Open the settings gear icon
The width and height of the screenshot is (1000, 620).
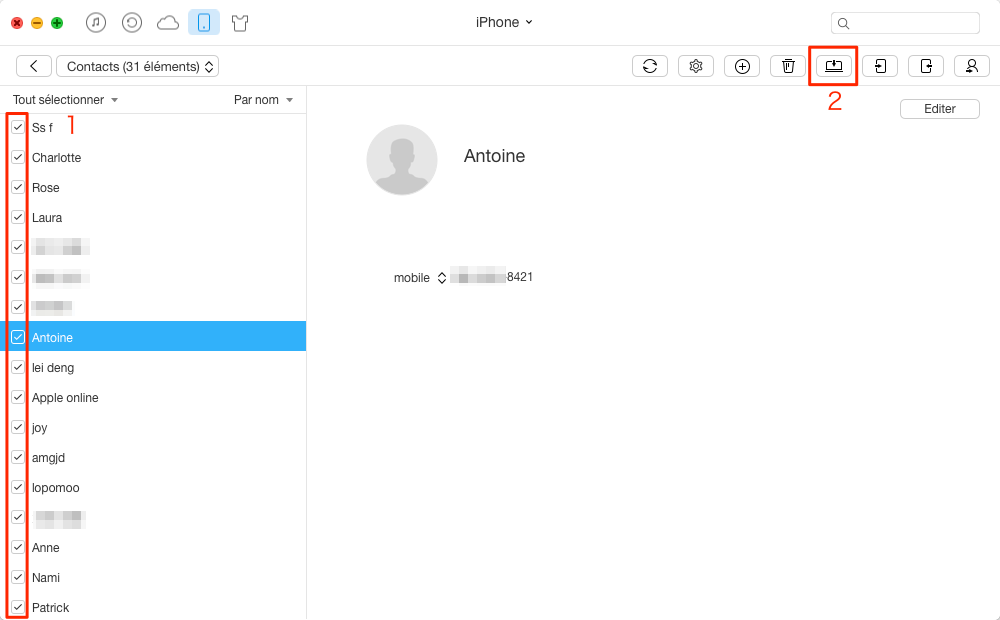click(x=696, y=66)
